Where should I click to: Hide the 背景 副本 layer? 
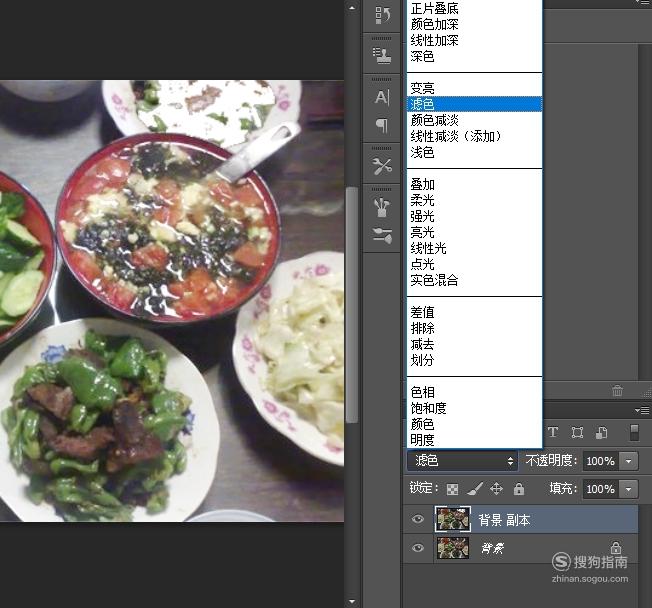(x=418, y=519)
